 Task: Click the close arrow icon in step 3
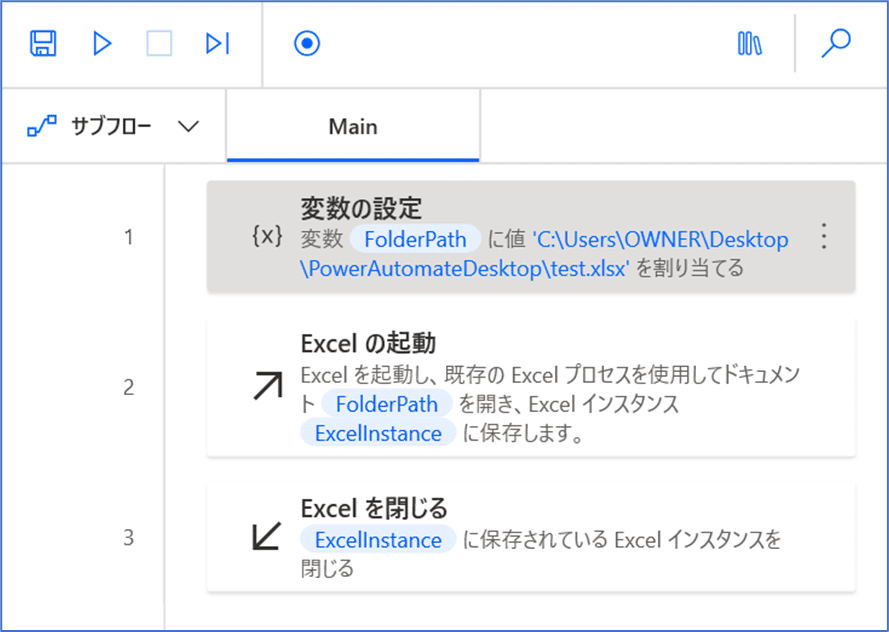point(266,536)
